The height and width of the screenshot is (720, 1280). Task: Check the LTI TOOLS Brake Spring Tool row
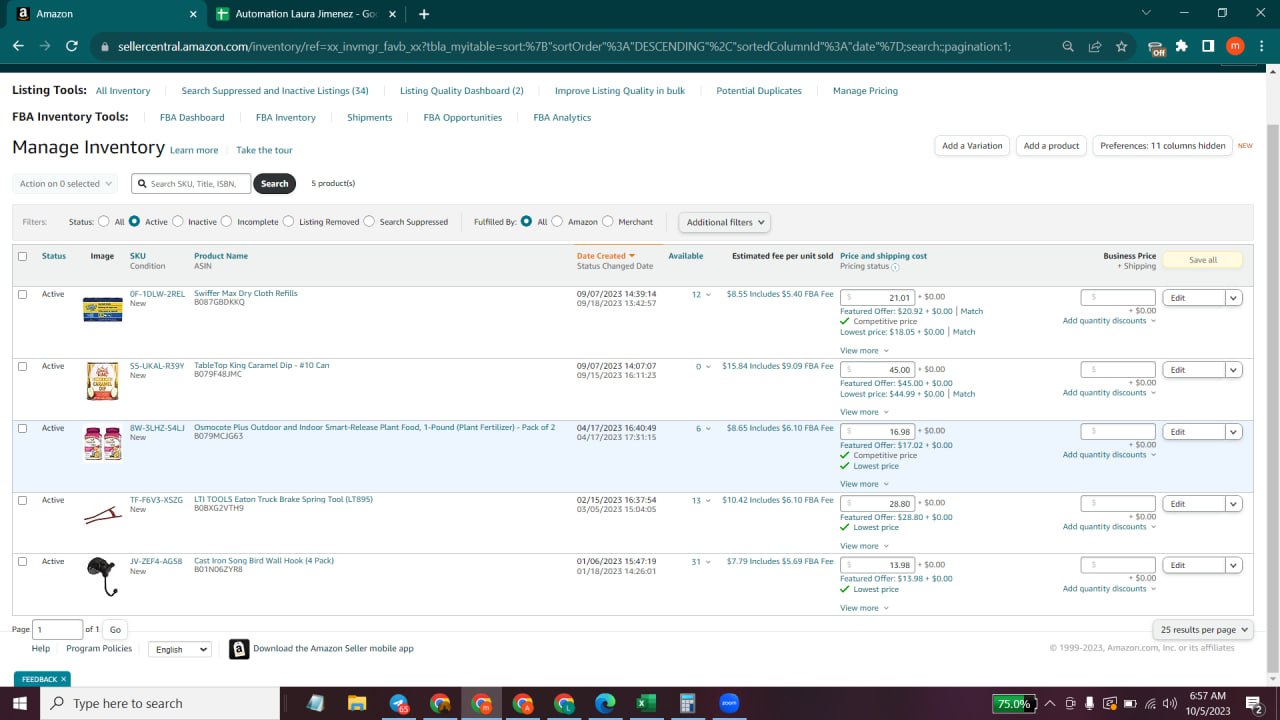(x=23, y=500)
